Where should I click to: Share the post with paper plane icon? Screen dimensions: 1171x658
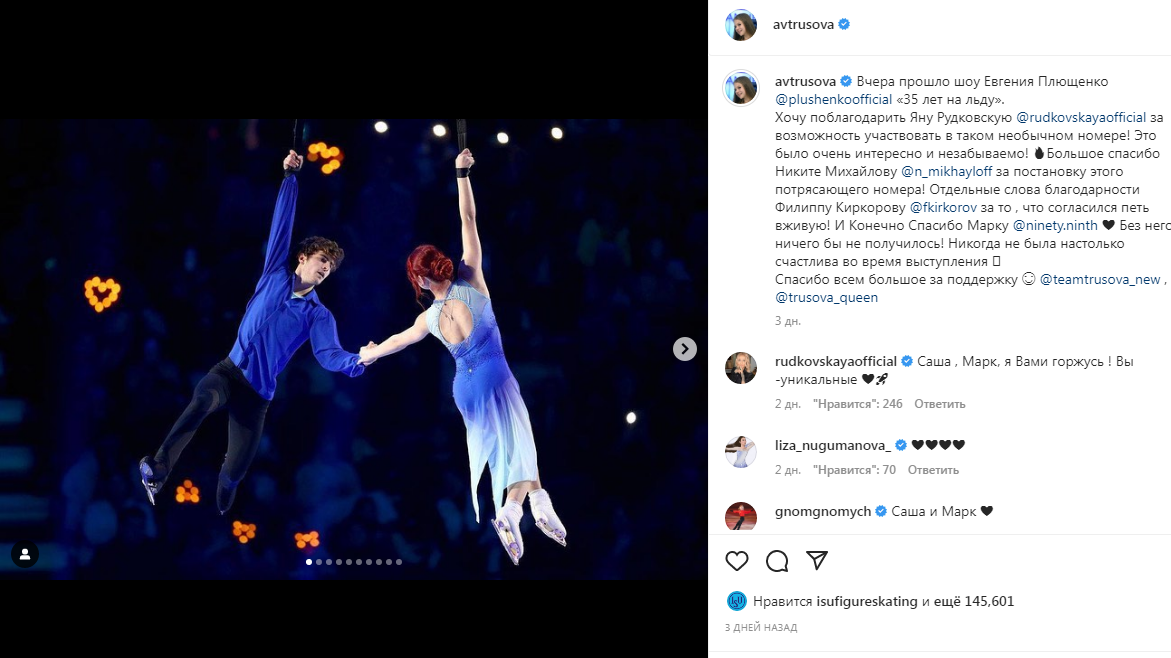(x=817, y=561)
